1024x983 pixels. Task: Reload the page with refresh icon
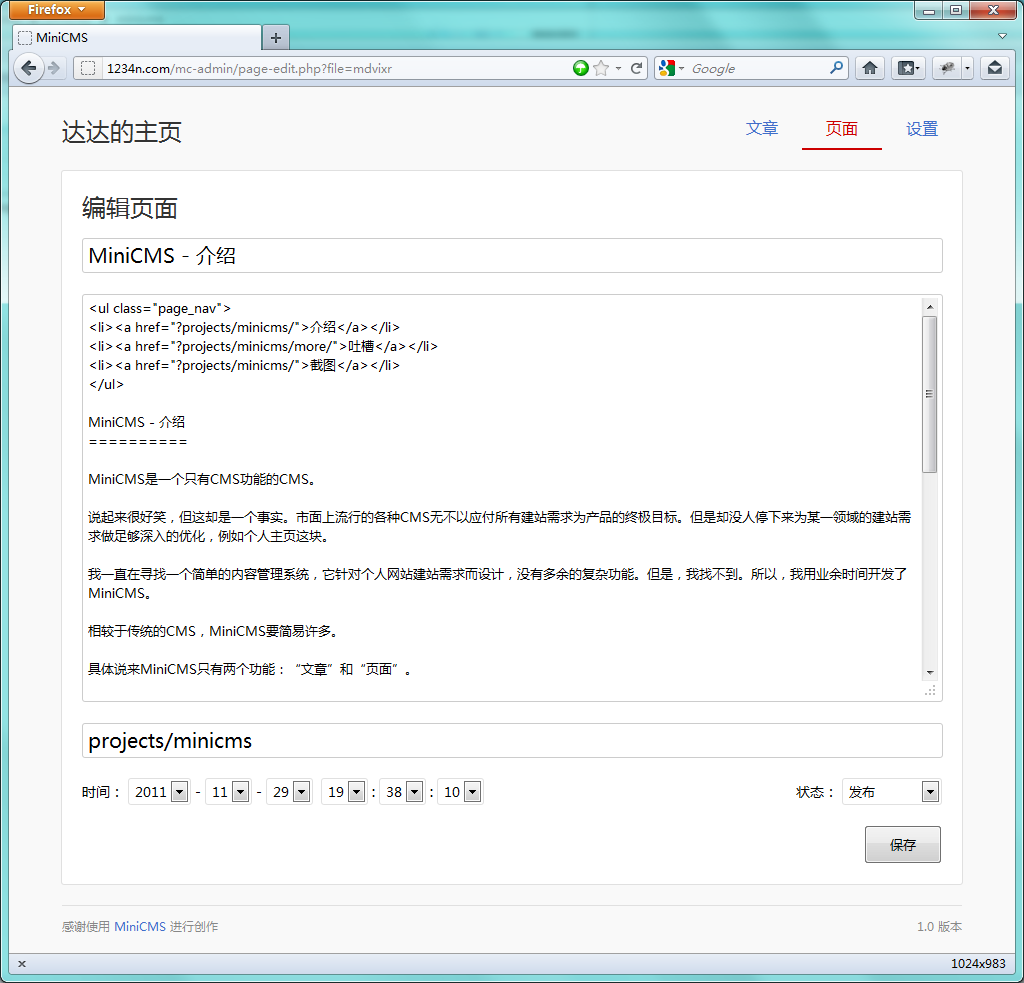(636, 68)
